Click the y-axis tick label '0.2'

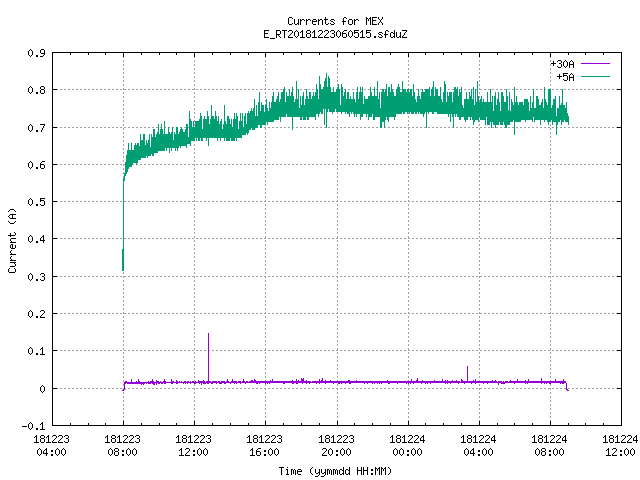click(x=36, y=314)
